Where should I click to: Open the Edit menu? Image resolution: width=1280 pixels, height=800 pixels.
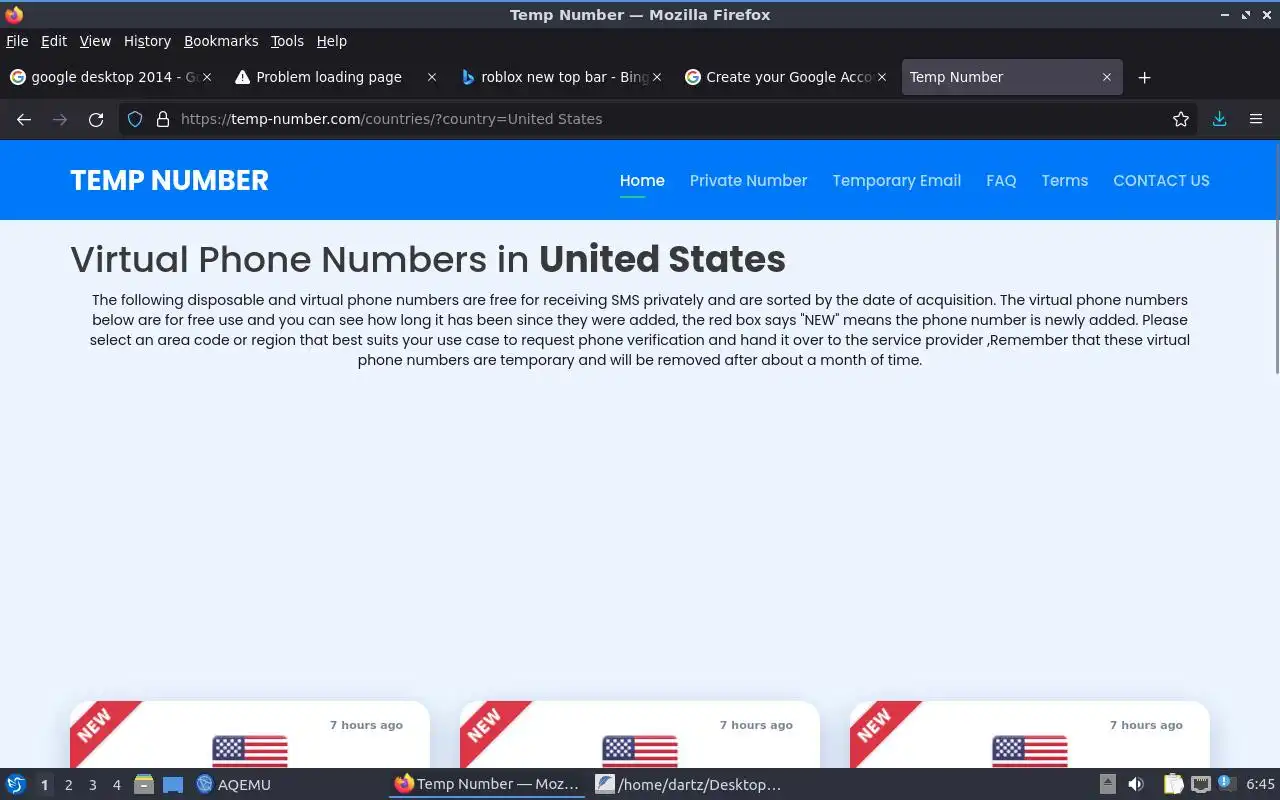pyautogui.click(x=54, y=41)
